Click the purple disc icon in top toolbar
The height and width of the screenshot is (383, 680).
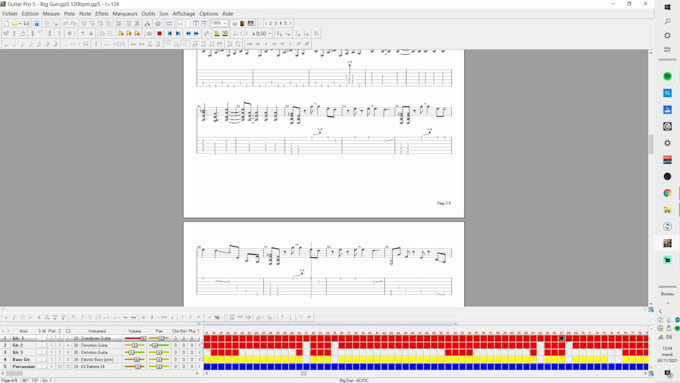point(157,23)
